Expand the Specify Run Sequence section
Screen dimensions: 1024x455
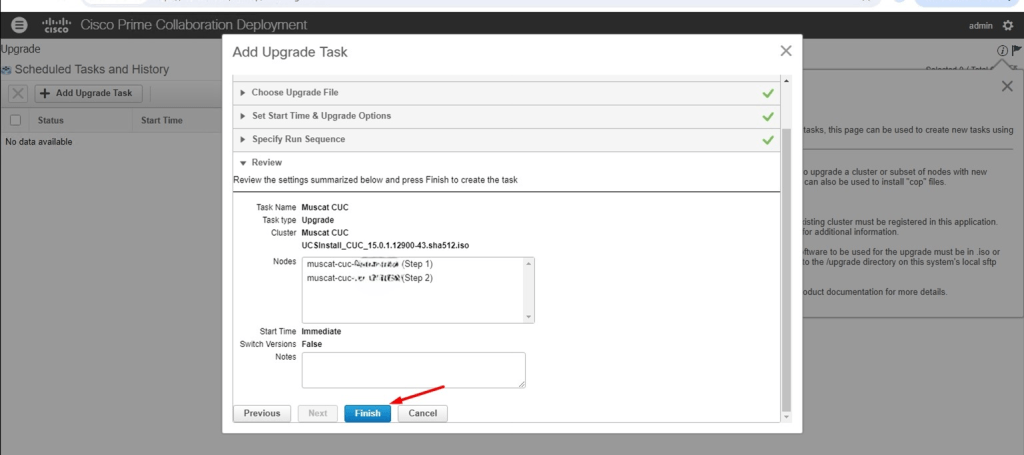click(x=298, y=139)
